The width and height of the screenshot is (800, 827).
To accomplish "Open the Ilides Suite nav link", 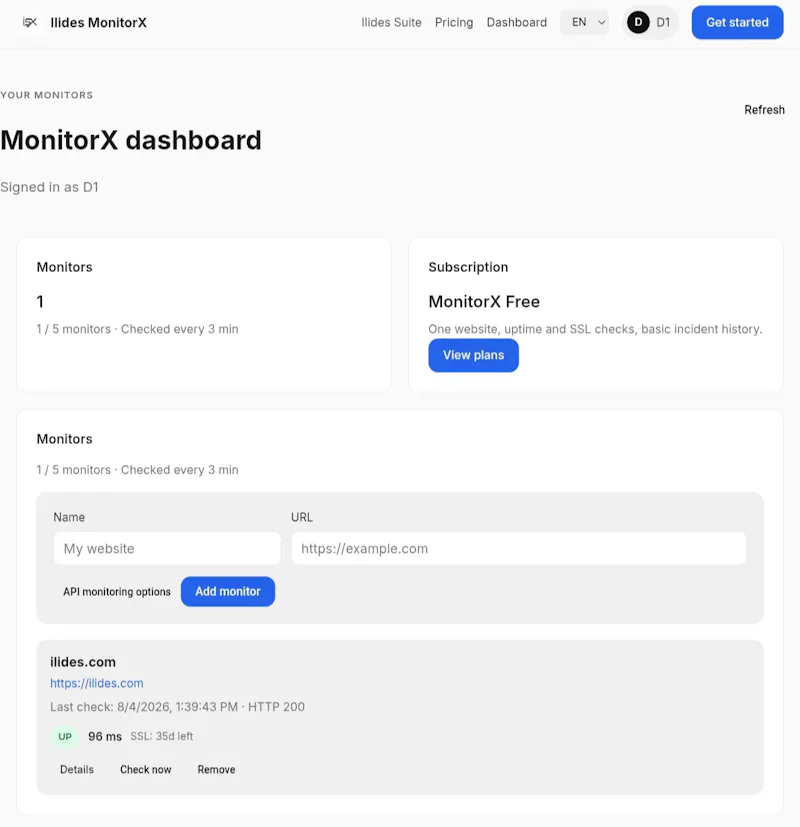I will [x=391, y=22].
